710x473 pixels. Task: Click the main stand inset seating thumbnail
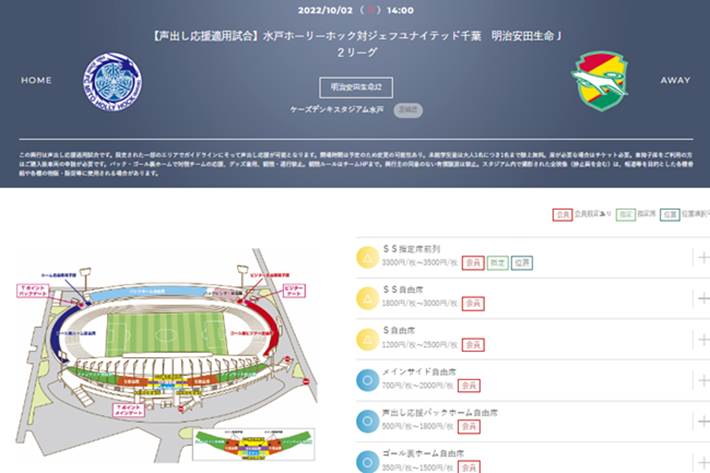254,444
